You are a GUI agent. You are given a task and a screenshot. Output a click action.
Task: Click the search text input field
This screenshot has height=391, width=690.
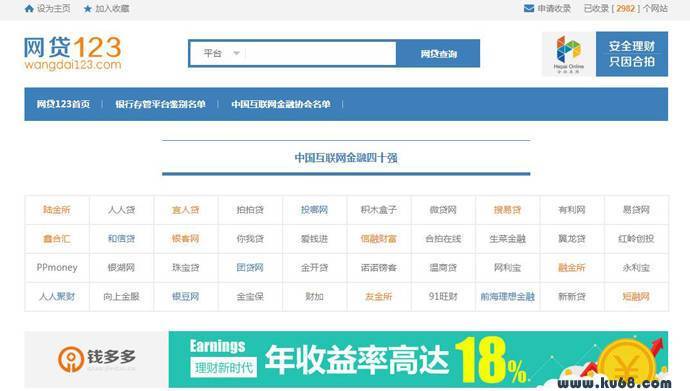[x=320, y=54]
